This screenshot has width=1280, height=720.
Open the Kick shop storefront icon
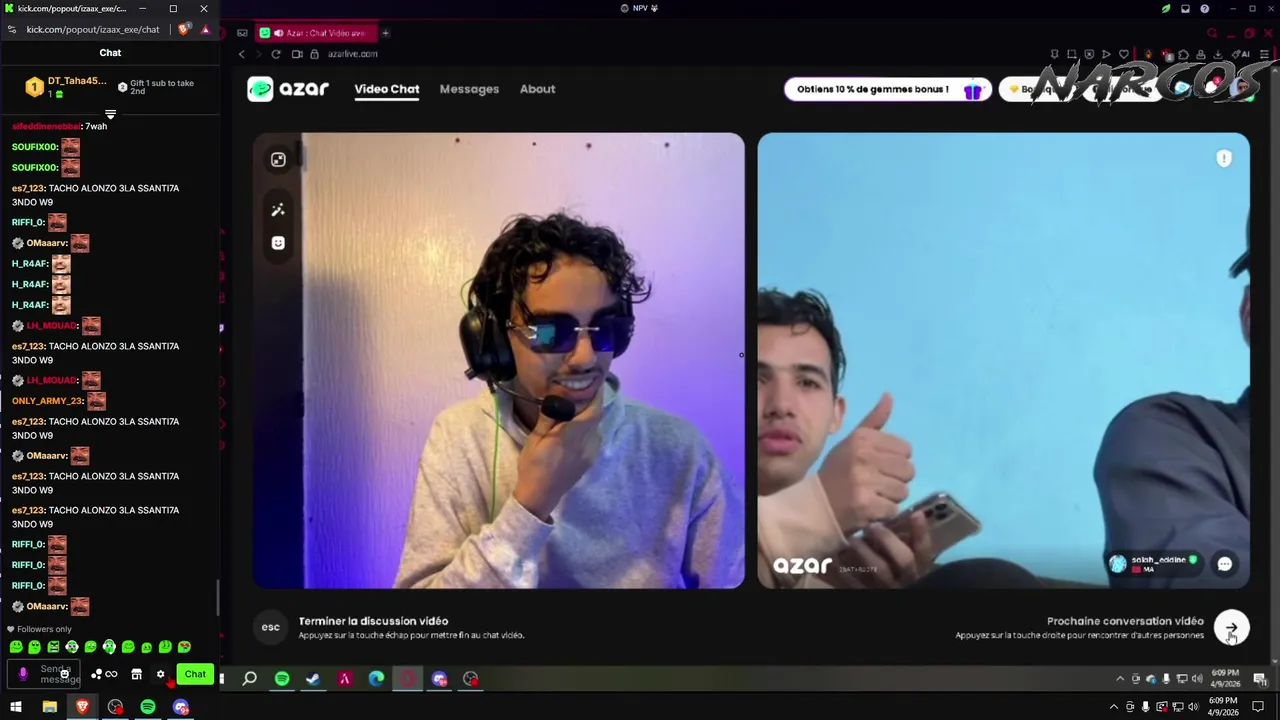(x=136, y=674)
